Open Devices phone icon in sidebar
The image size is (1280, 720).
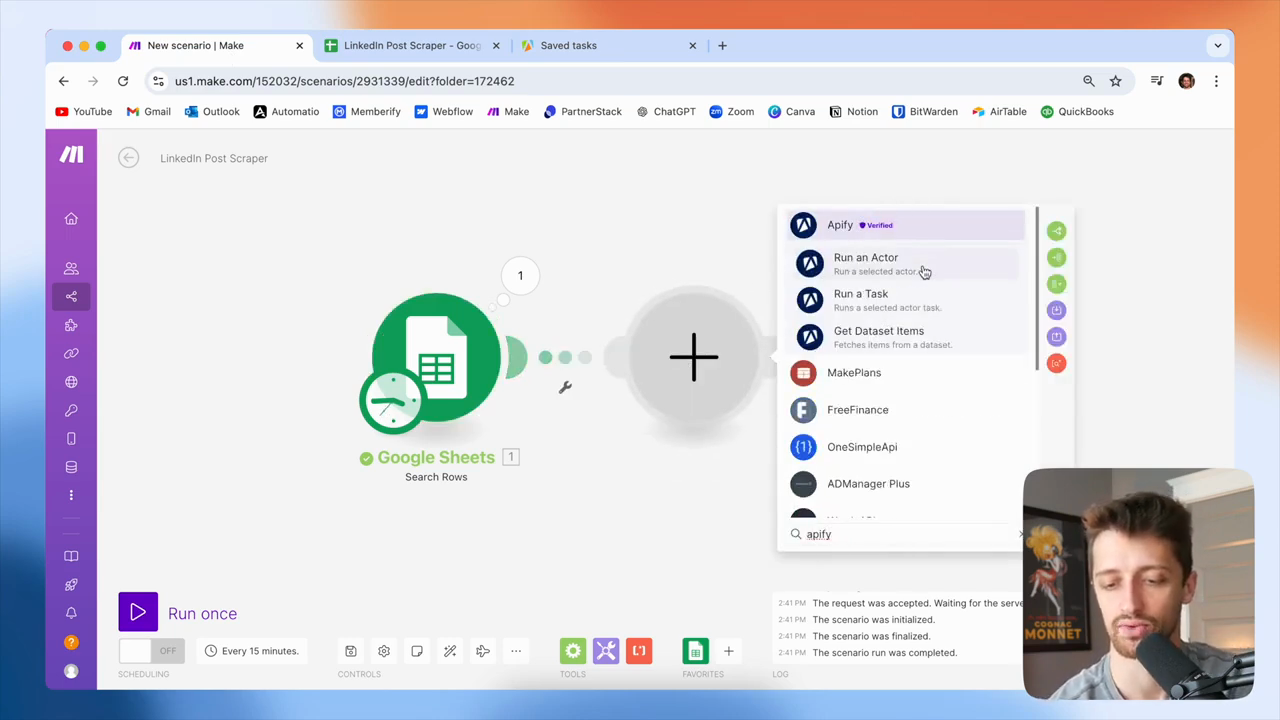[71, 439]
